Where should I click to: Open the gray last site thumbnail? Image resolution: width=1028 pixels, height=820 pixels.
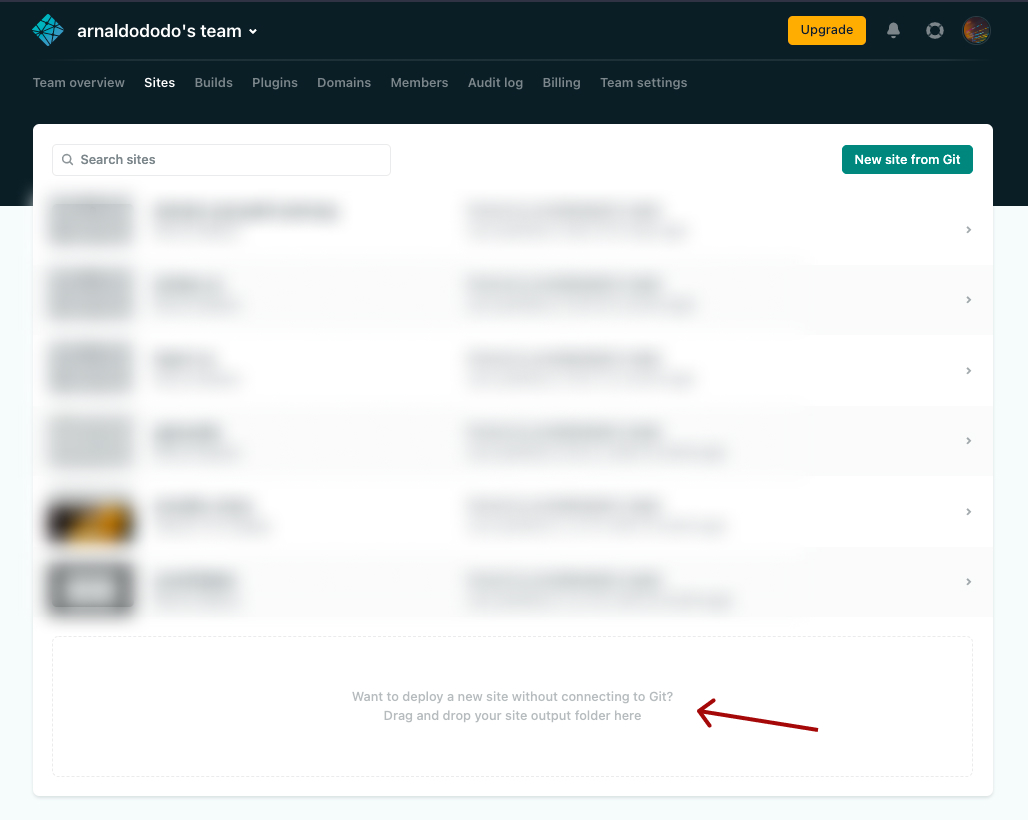coord(91,587)
